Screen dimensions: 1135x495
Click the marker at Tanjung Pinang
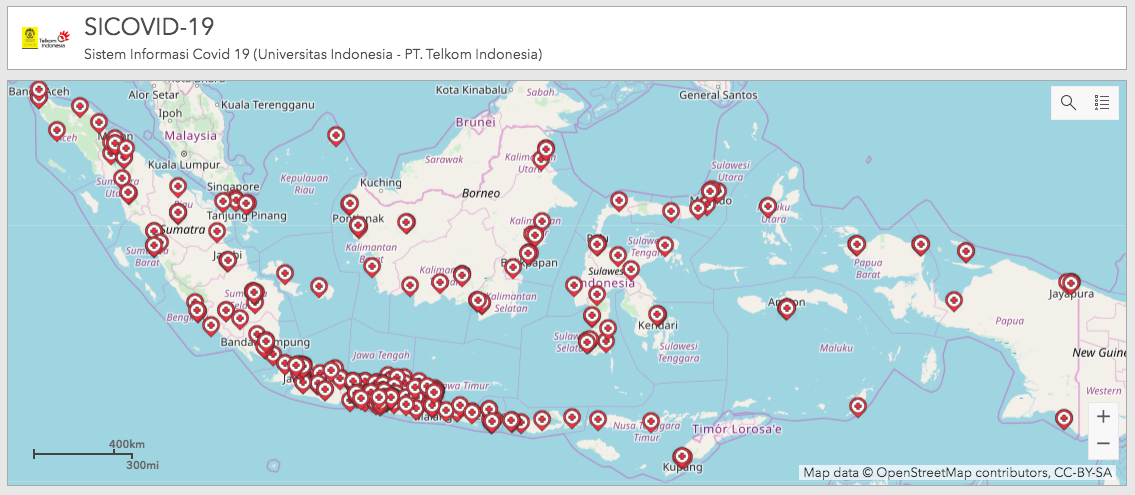click(x=246, y=203)
